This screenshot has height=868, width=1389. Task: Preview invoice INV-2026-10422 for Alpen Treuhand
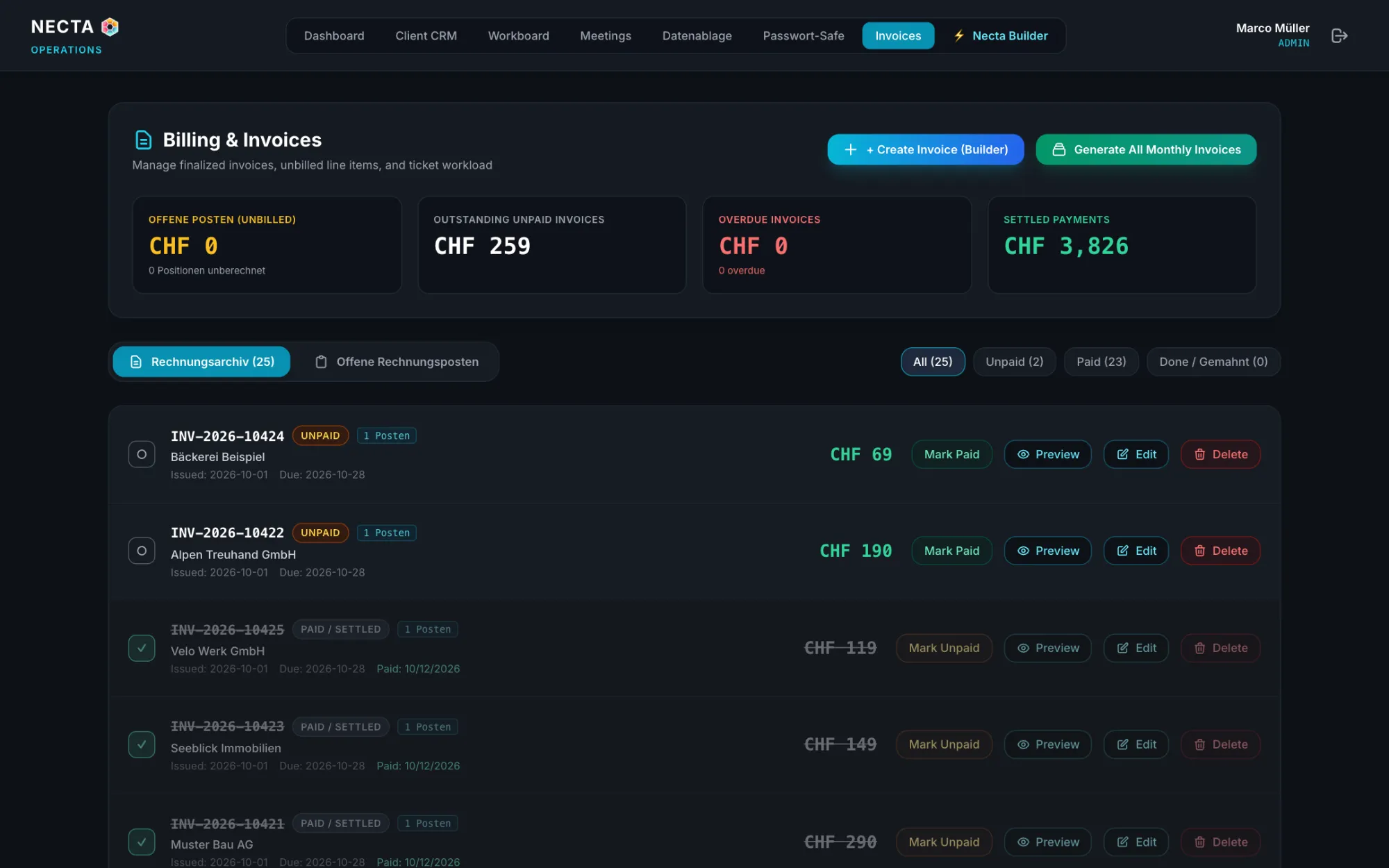[1047, 551]
